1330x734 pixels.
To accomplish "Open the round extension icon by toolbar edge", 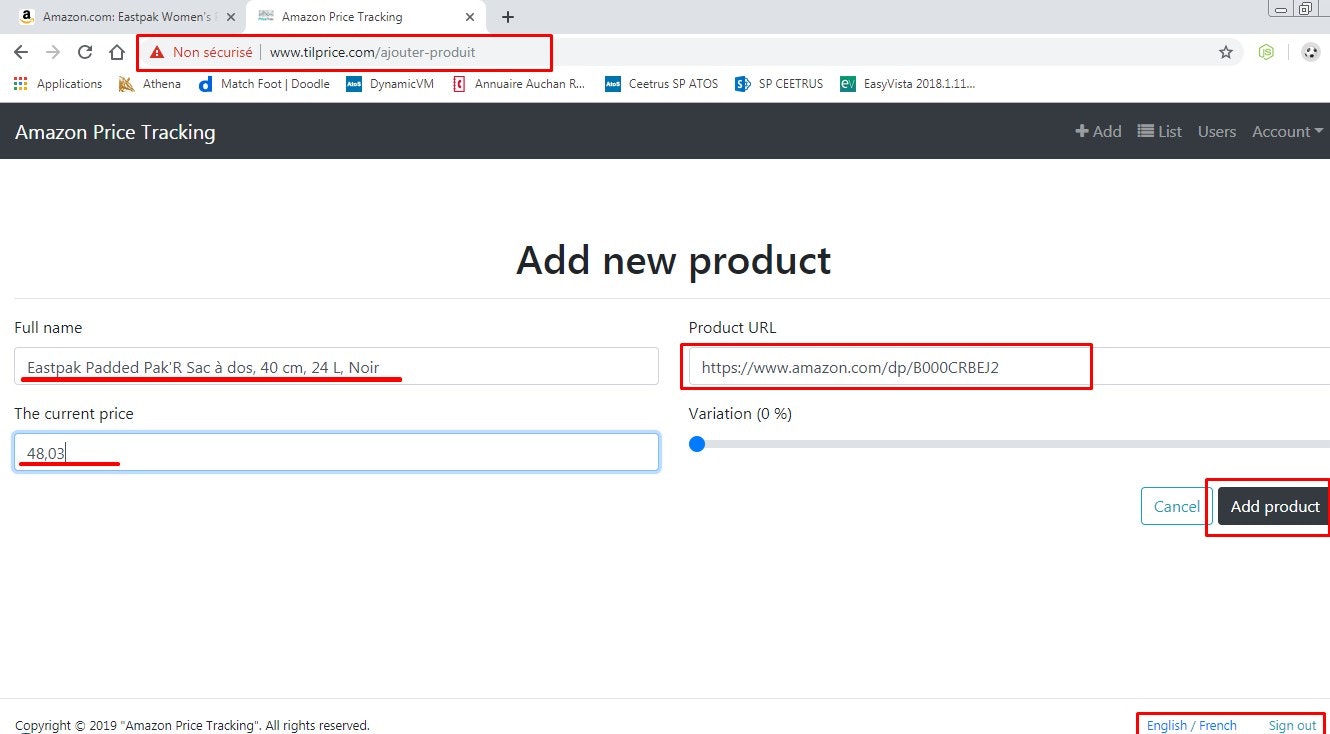I will pyautogui.click(x=1311, y=52).
